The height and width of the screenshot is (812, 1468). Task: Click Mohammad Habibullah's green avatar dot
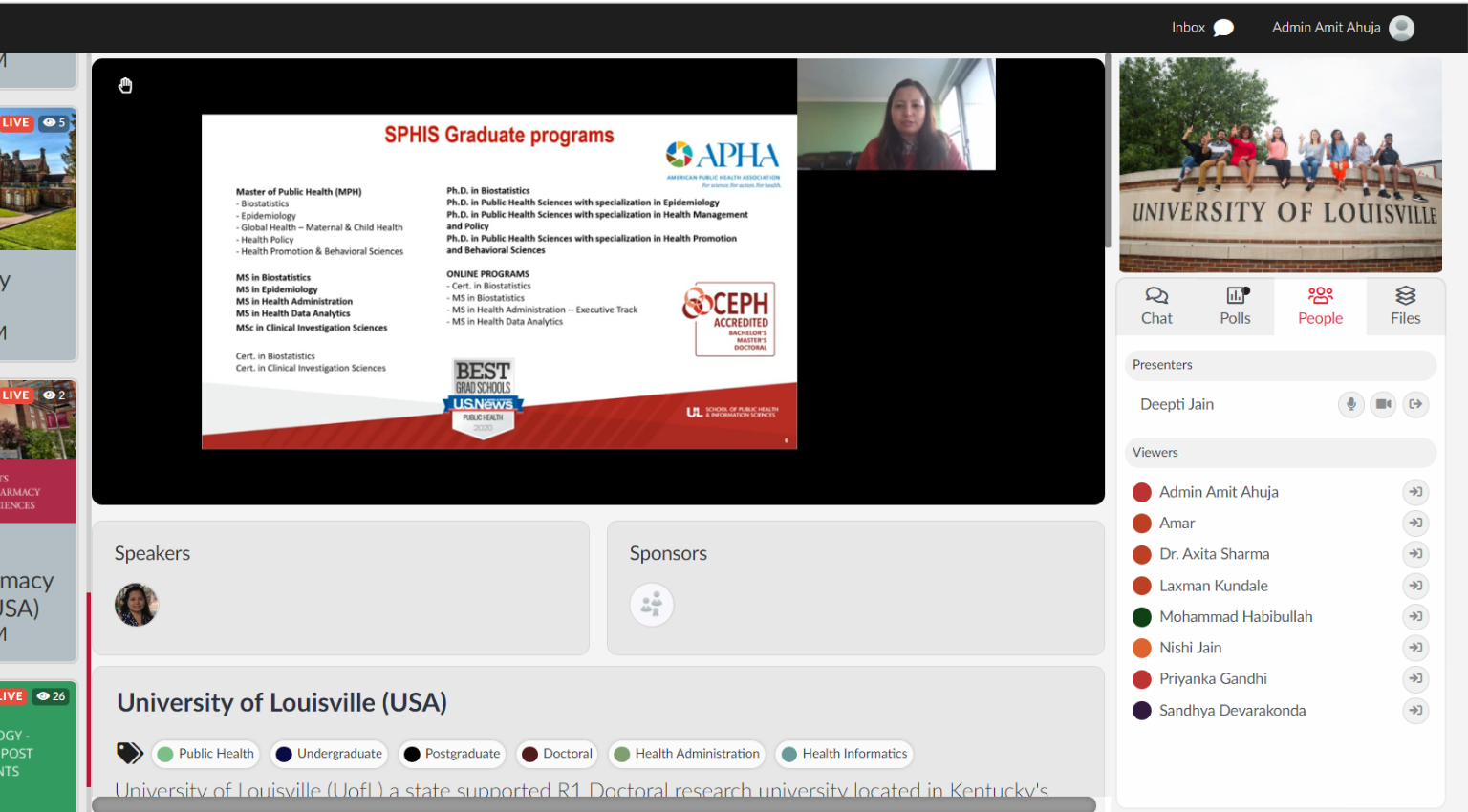pos(1141,617)
